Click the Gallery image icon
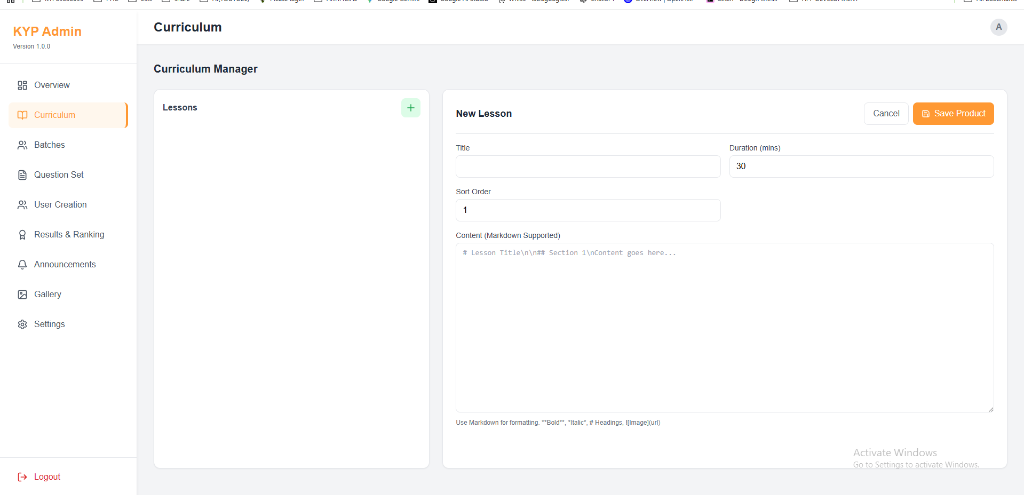Viewport: 1024px width, 495px height. click(22, 295)
